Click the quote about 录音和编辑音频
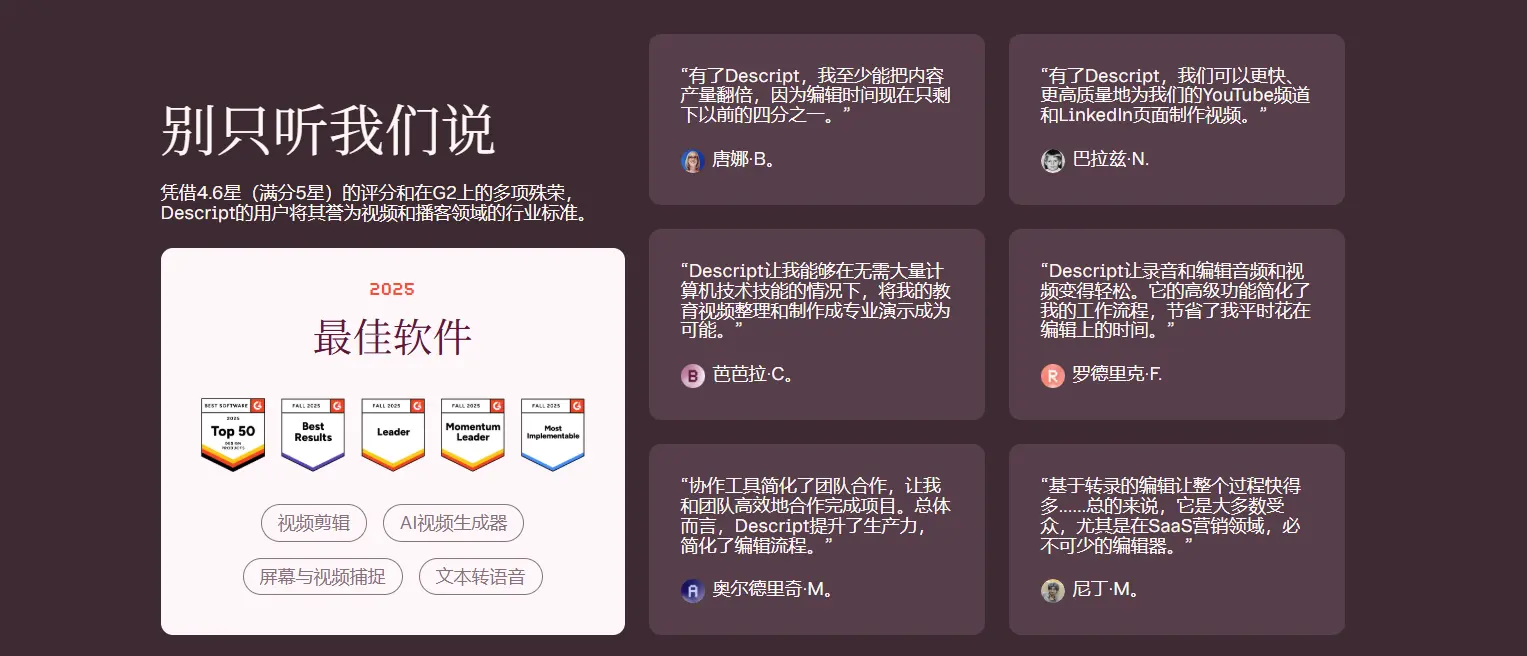 (x=1176, y=301)
